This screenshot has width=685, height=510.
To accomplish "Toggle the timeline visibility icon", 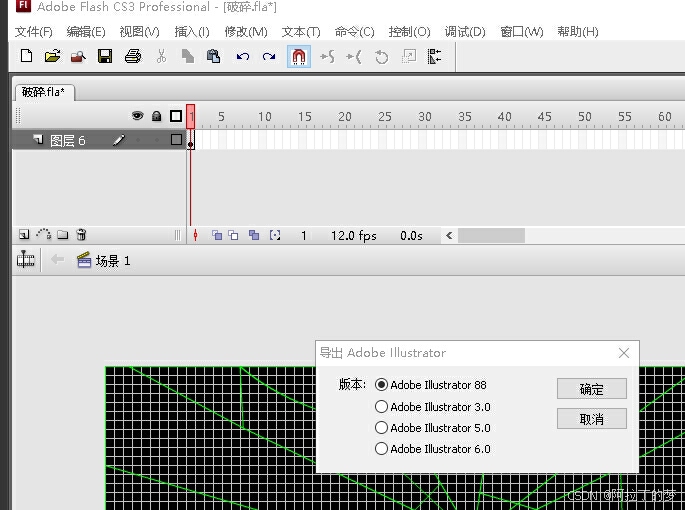I will [26, 259].
